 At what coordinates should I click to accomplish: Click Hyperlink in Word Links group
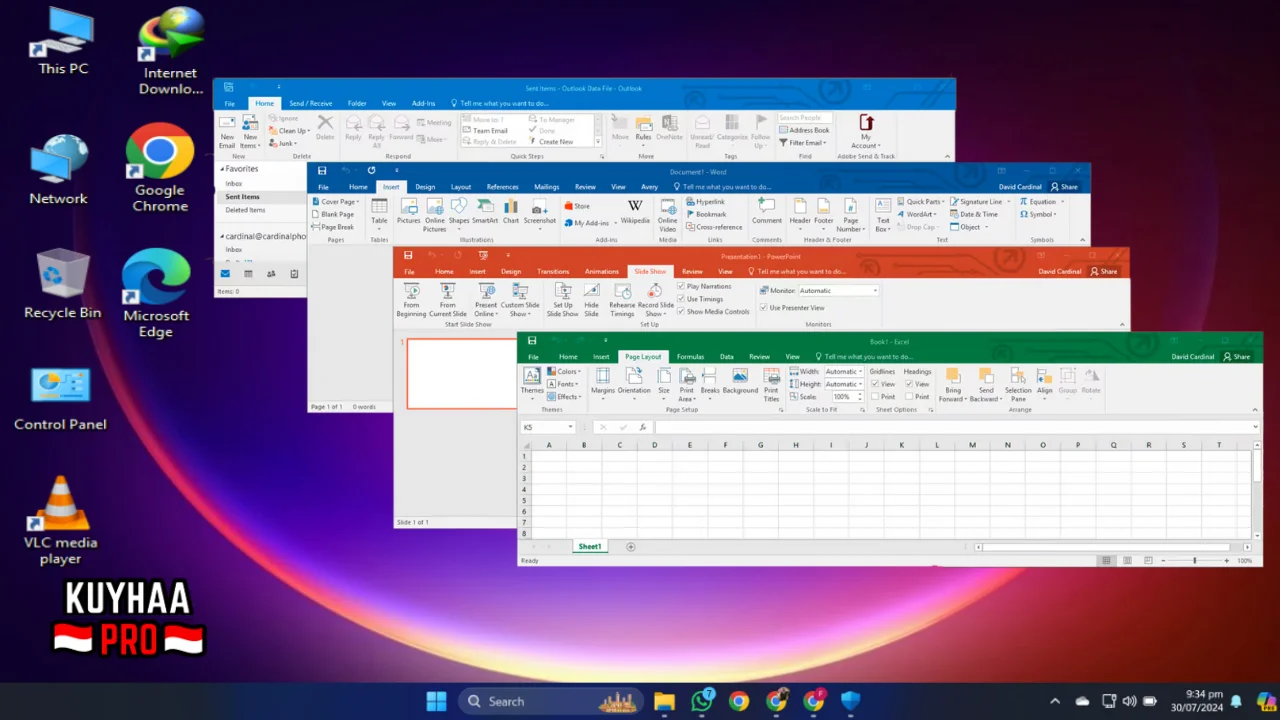705,201
